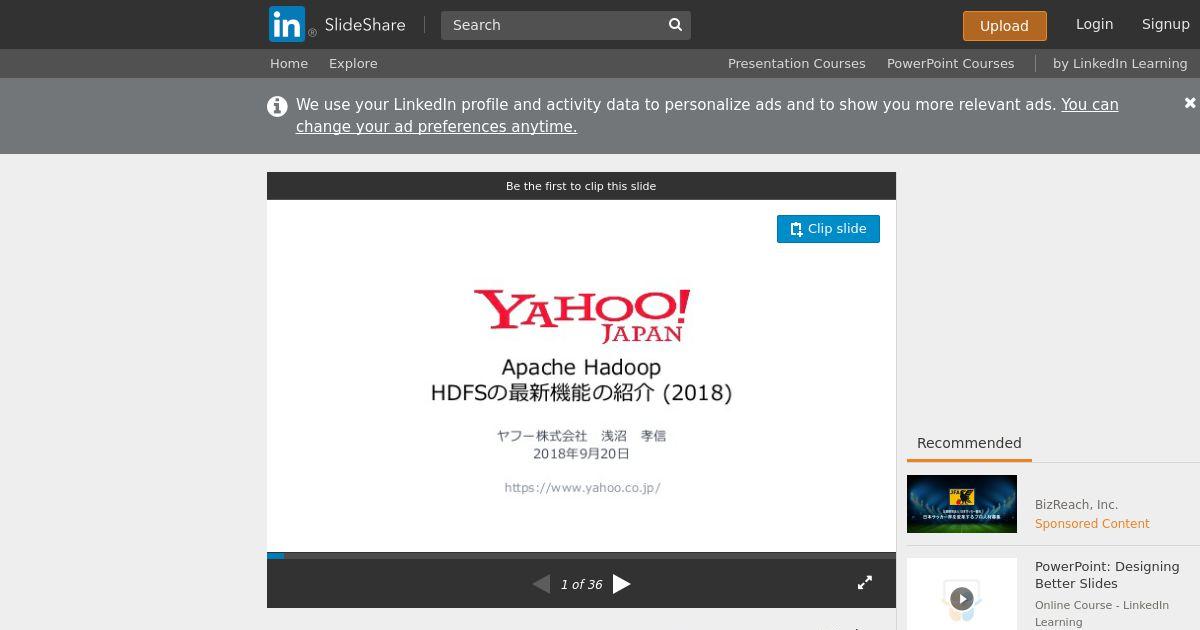Open the LinkedIn logo home link
Screen dimensions: 1200x630
[x=287, y=24]
